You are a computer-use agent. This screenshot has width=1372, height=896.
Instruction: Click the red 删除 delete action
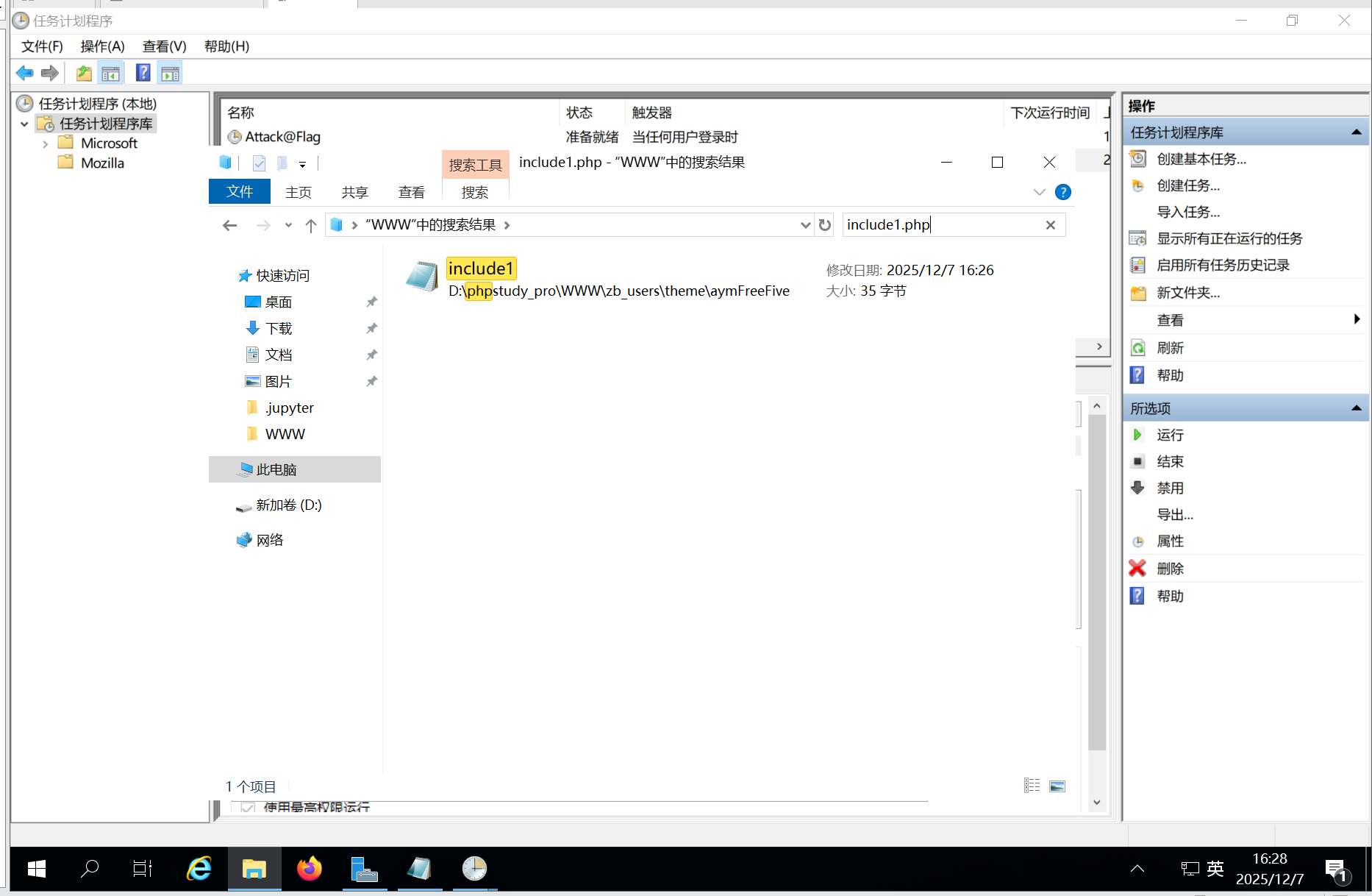tap(1170, 569)
